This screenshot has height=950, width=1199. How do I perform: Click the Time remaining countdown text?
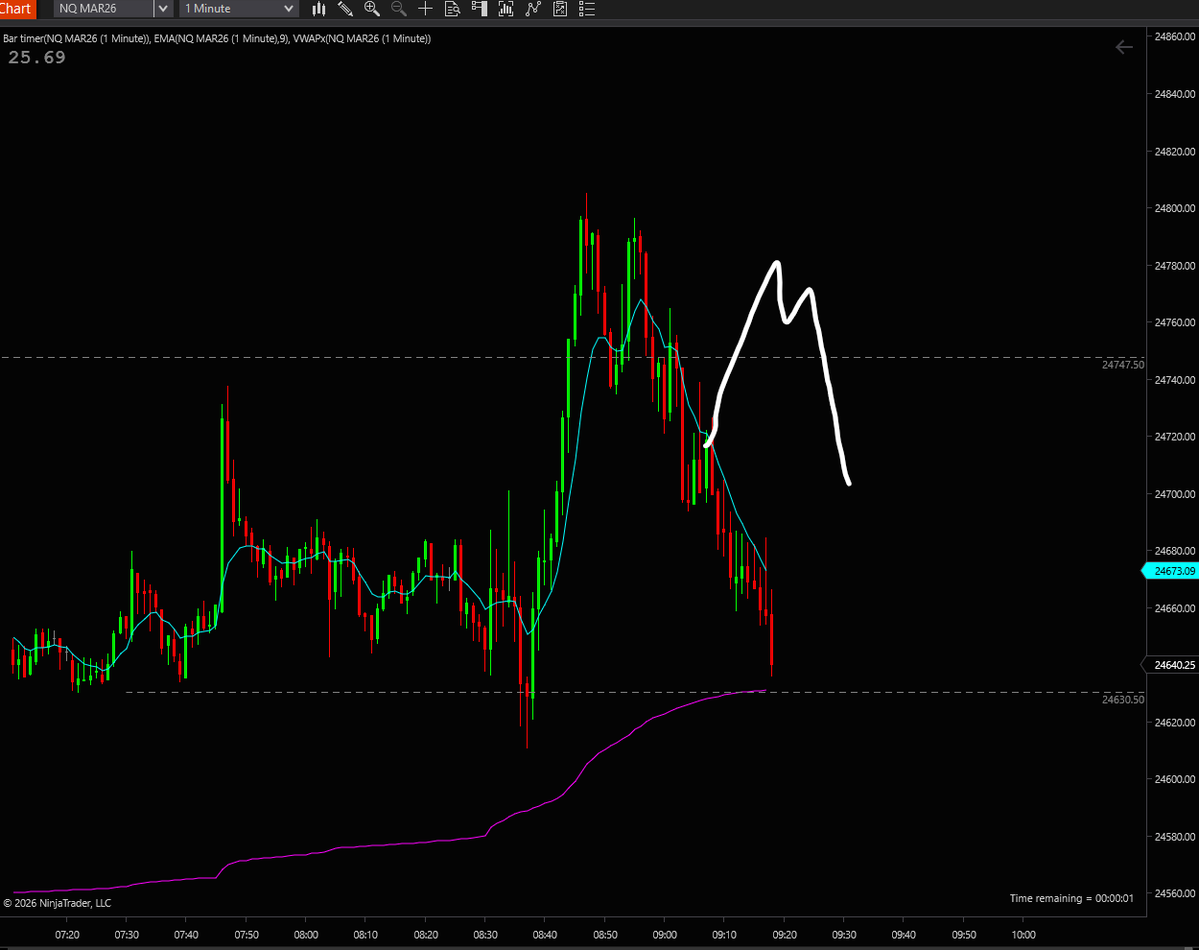coord(1071,898)
